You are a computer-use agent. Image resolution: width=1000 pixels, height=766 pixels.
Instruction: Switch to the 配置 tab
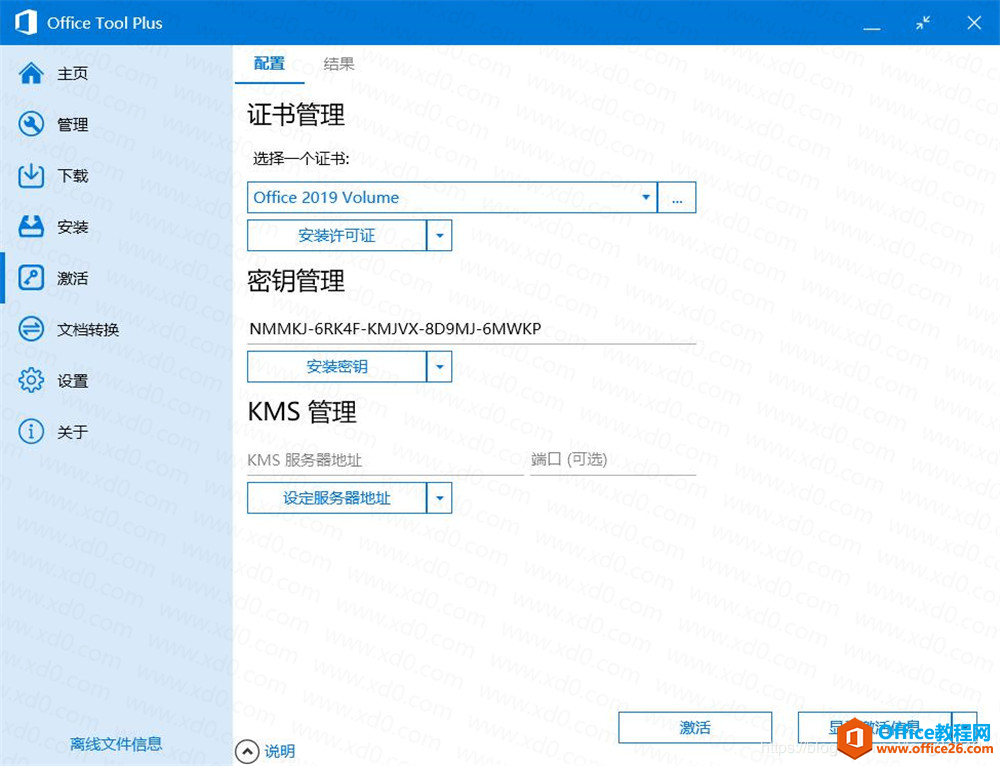[269, 64]
